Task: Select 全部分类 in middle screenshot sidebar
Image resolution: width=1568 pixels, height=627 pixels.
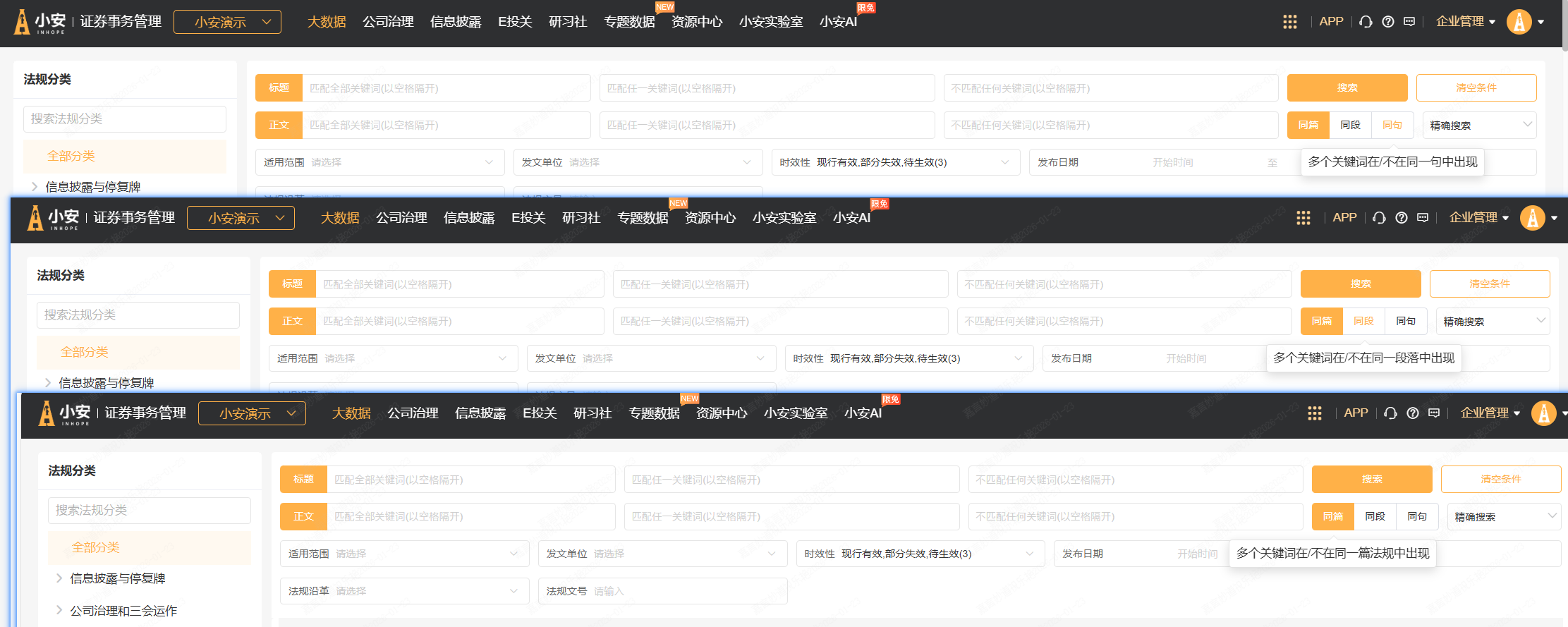Action: pos(138,352)
